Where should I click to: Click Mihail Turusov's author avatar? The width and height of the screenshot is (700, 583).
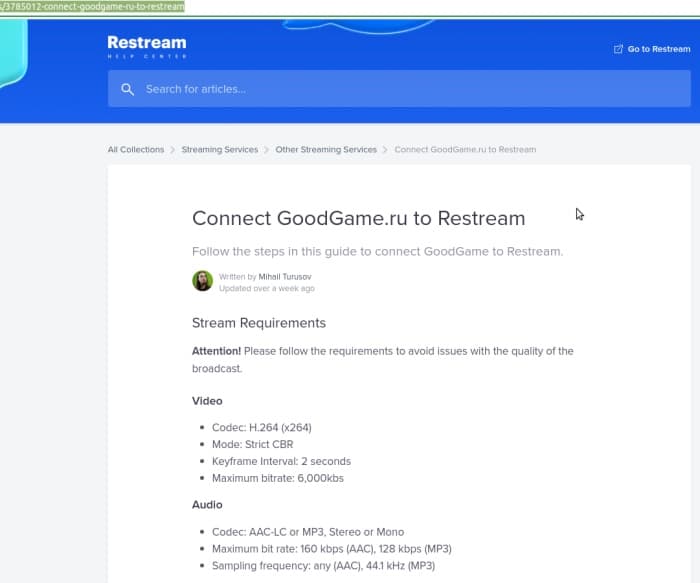203,281
